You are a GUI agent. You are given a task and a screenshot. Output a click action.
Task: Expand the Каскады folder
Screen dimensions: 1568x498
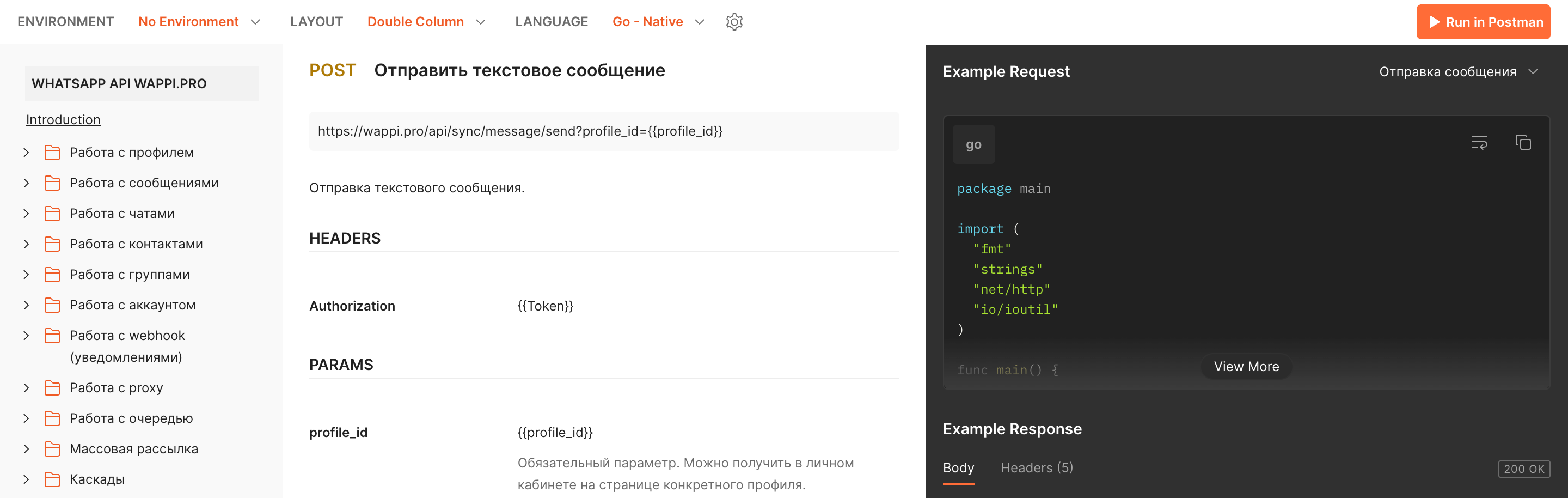click(x=26, y=479)
